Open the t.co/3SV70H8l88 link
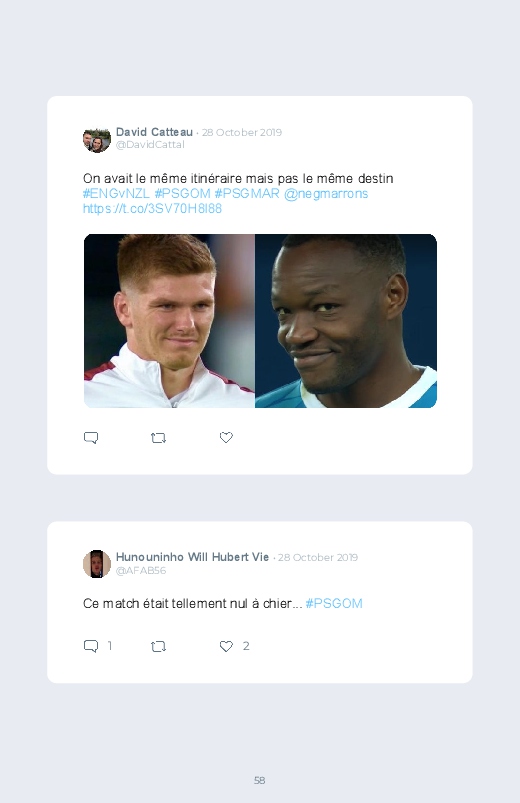 pos(152,208)
